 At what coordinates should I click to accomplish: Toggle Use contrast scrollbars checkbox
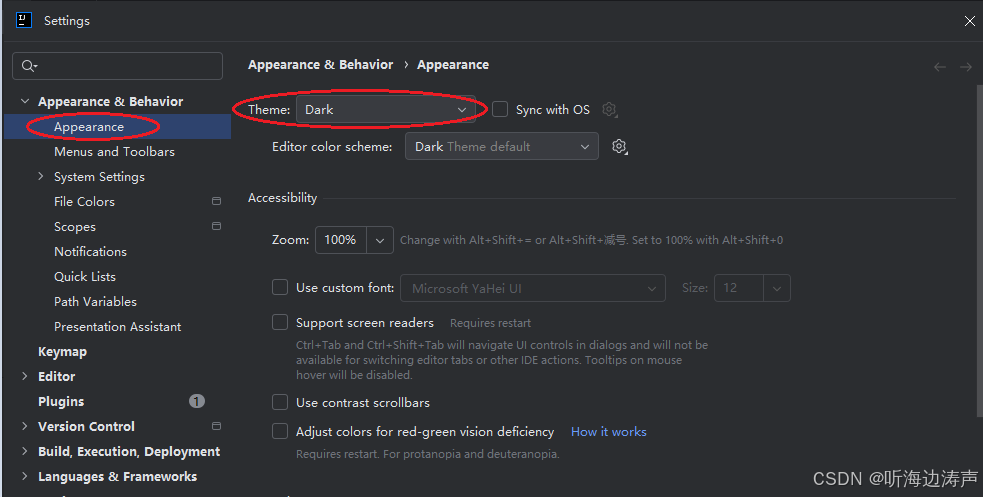280,402
